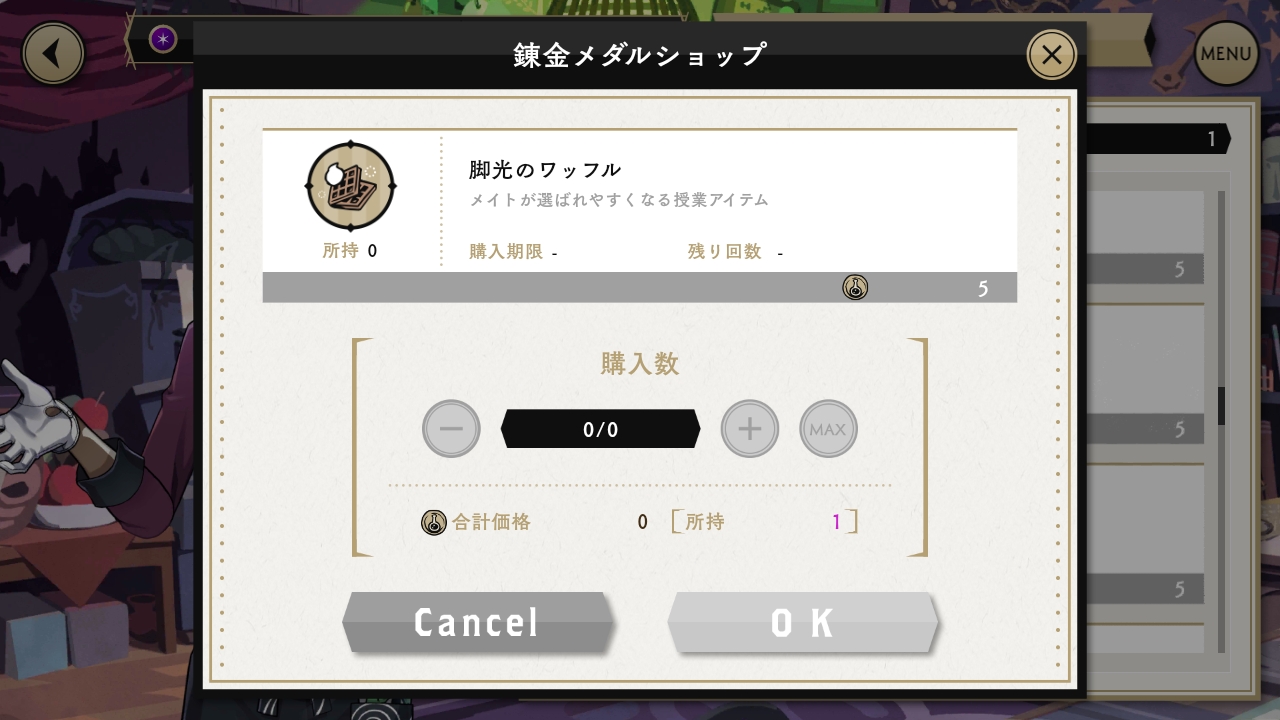Click the 0/0 quantity field
This screenshot has height=720, width=1280.
tap(600, 429)
